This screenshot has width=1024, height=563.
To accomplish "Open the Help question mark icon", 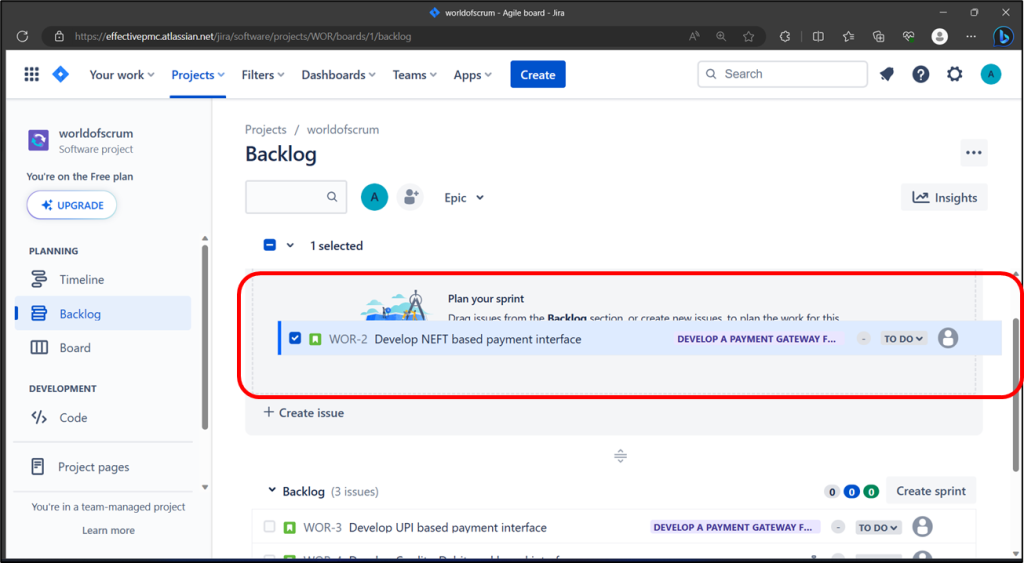I will coord(921,74).
